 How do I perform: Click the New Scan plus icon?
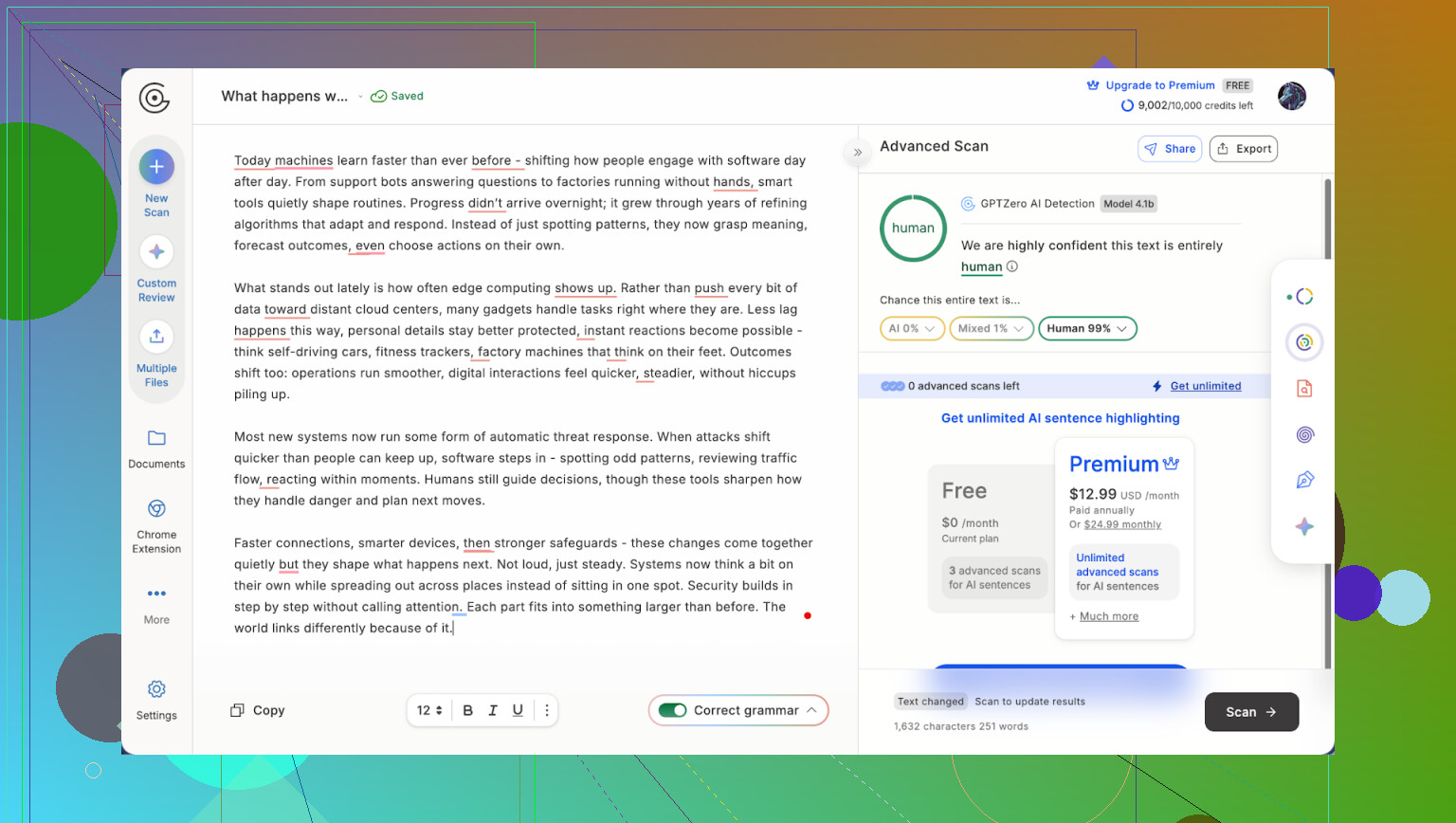[x=156, y=167]
